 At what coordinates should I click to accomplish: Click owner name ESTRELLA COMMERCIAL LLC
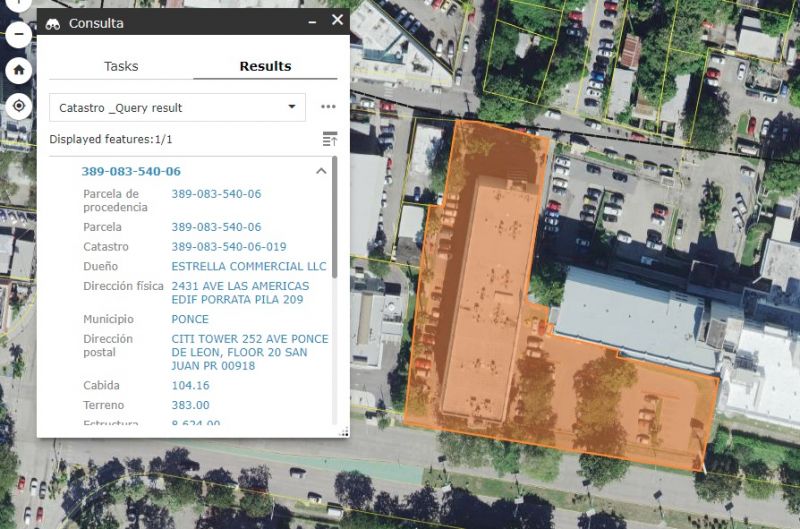point(249,266)
